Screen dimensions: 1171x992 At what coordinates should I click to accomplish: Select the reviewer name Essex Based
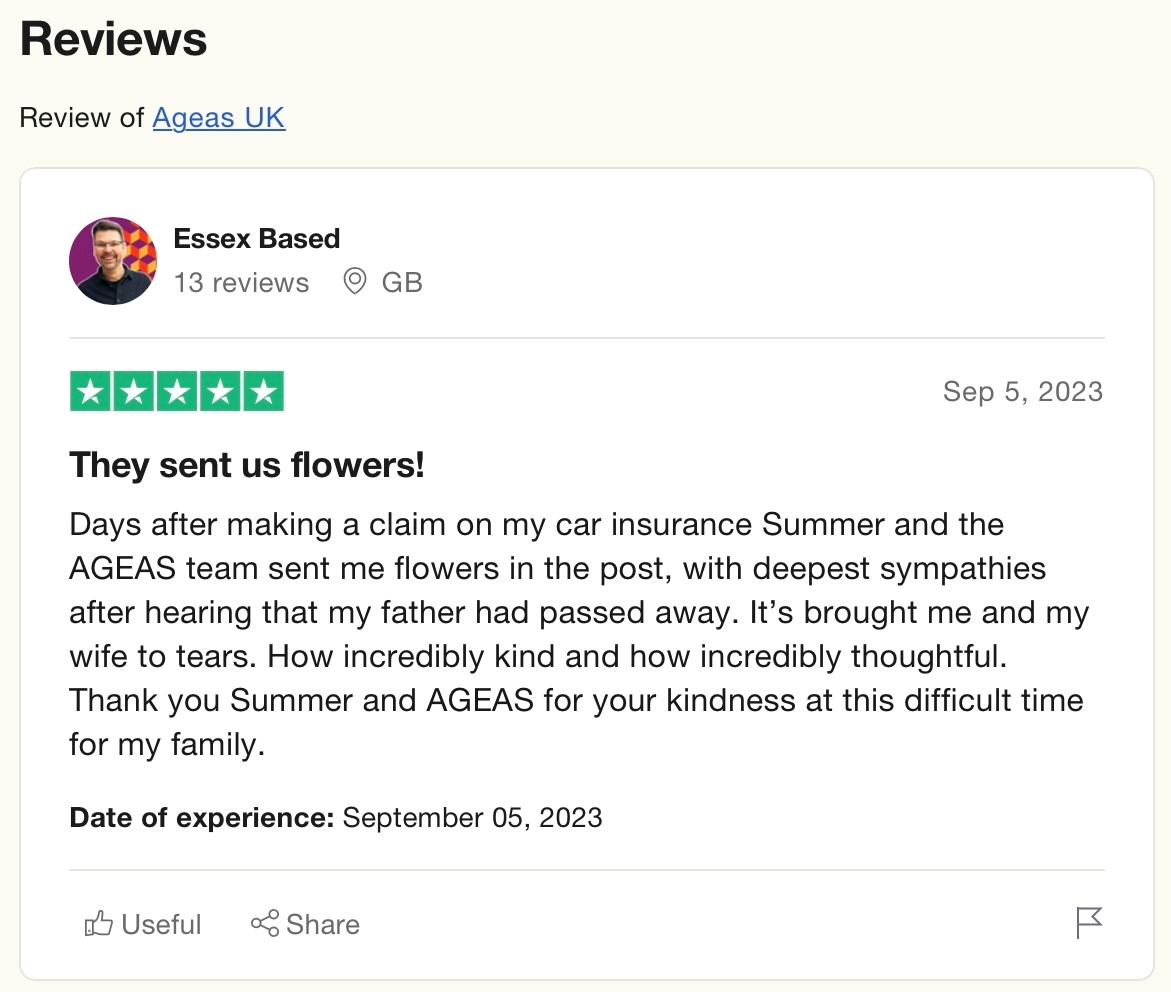click(257, 239)
